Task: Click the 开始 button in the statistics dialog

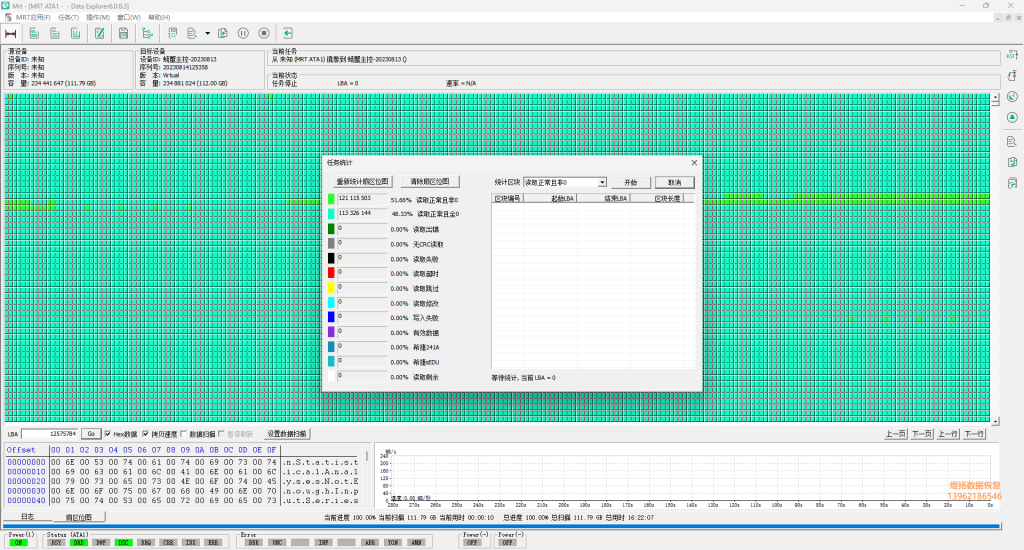Action: (630, 182)
